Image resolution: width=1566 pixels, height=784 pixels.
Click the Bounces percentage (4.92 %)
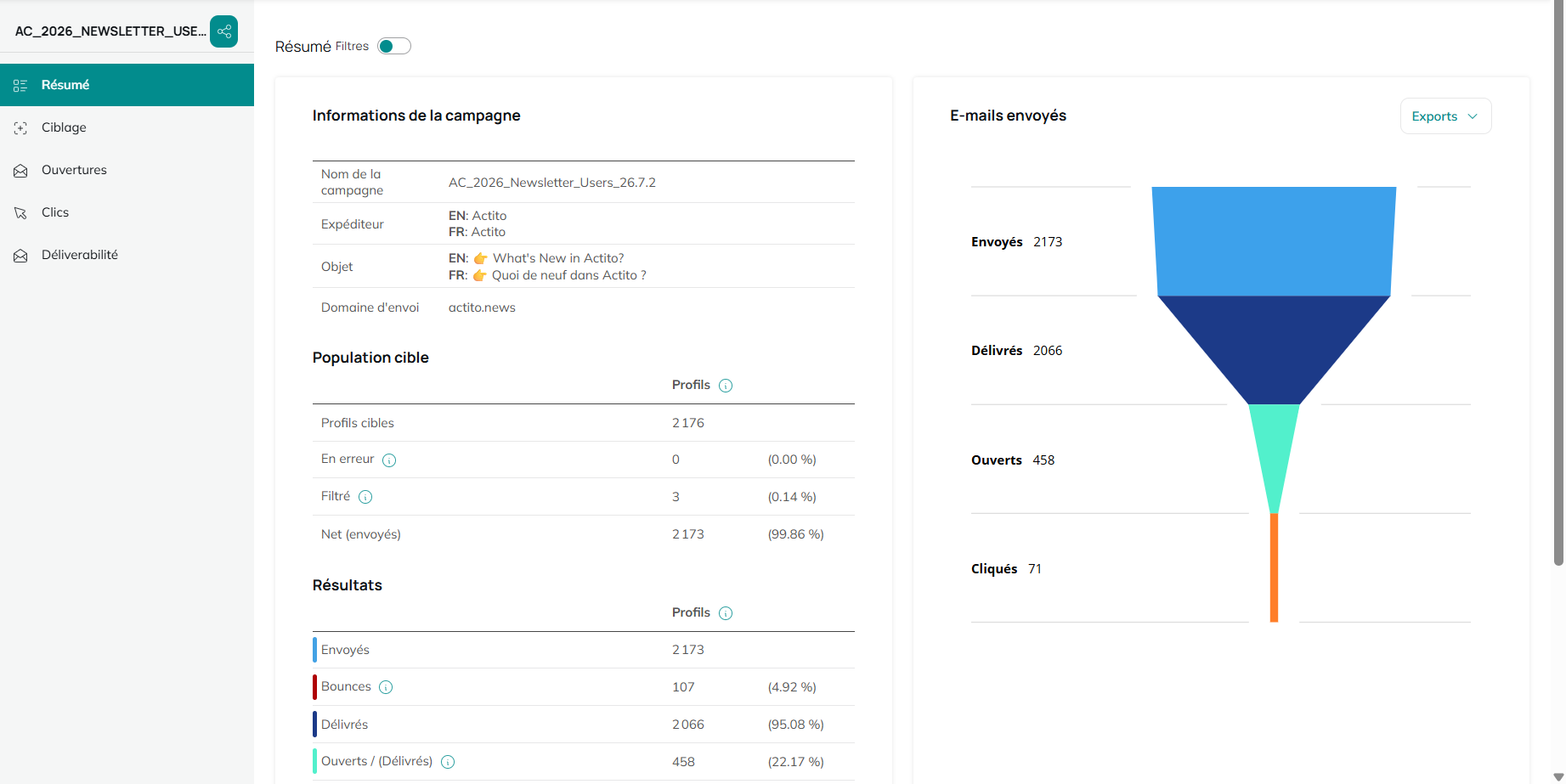pos(792,687)
